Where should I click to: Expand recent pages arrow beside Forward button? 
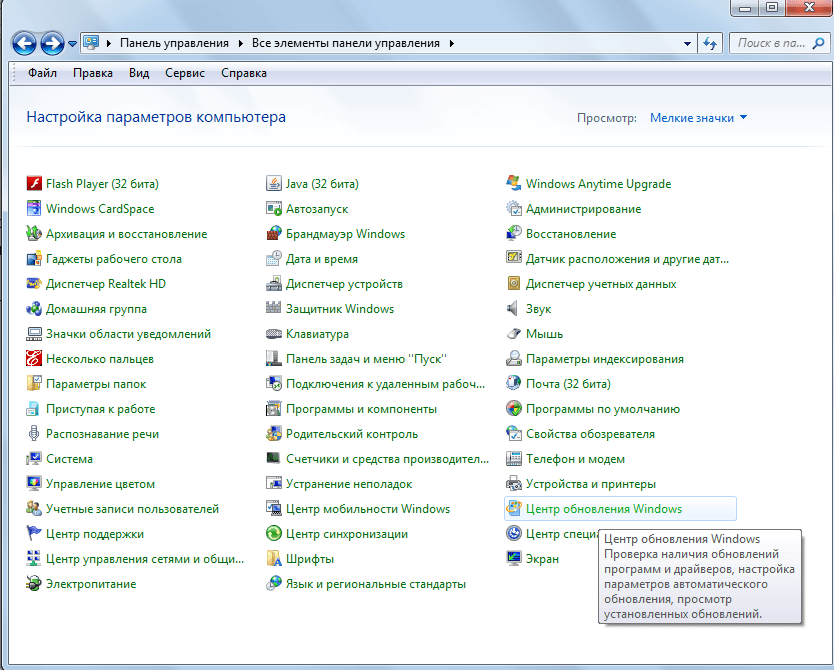pyautogui.click(x=72, y=44)
